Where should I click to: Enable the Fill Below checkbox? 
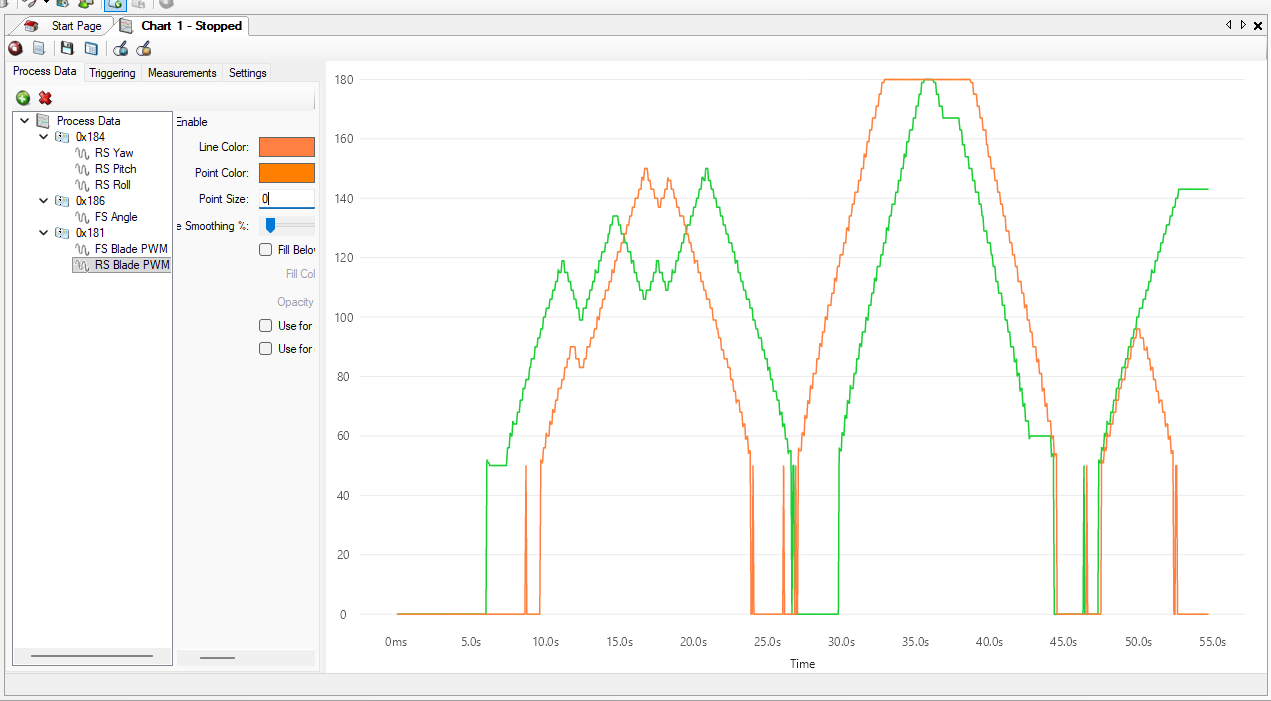pos(265,249)
